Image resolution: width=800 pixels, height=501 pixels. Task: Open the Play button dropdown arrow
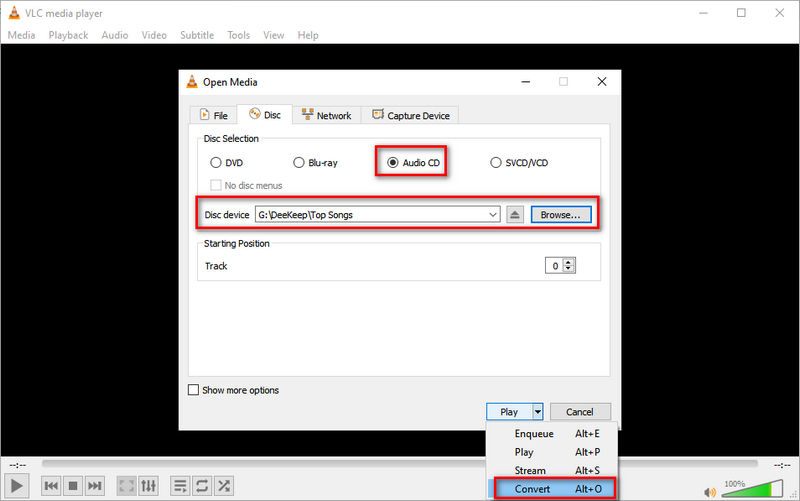pos(538,412)
